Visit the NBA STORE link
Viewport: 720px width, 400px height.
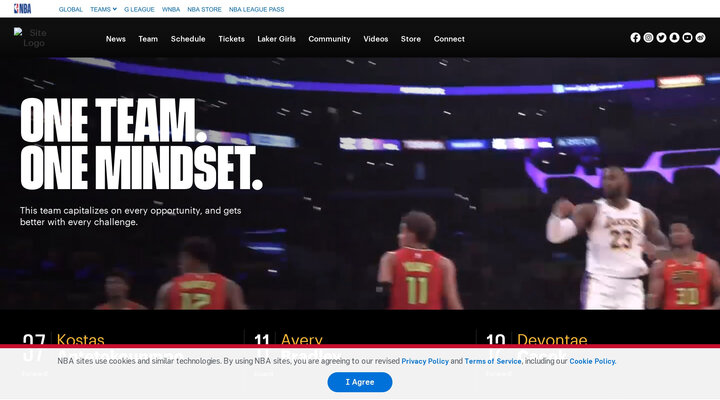[204, 9]
